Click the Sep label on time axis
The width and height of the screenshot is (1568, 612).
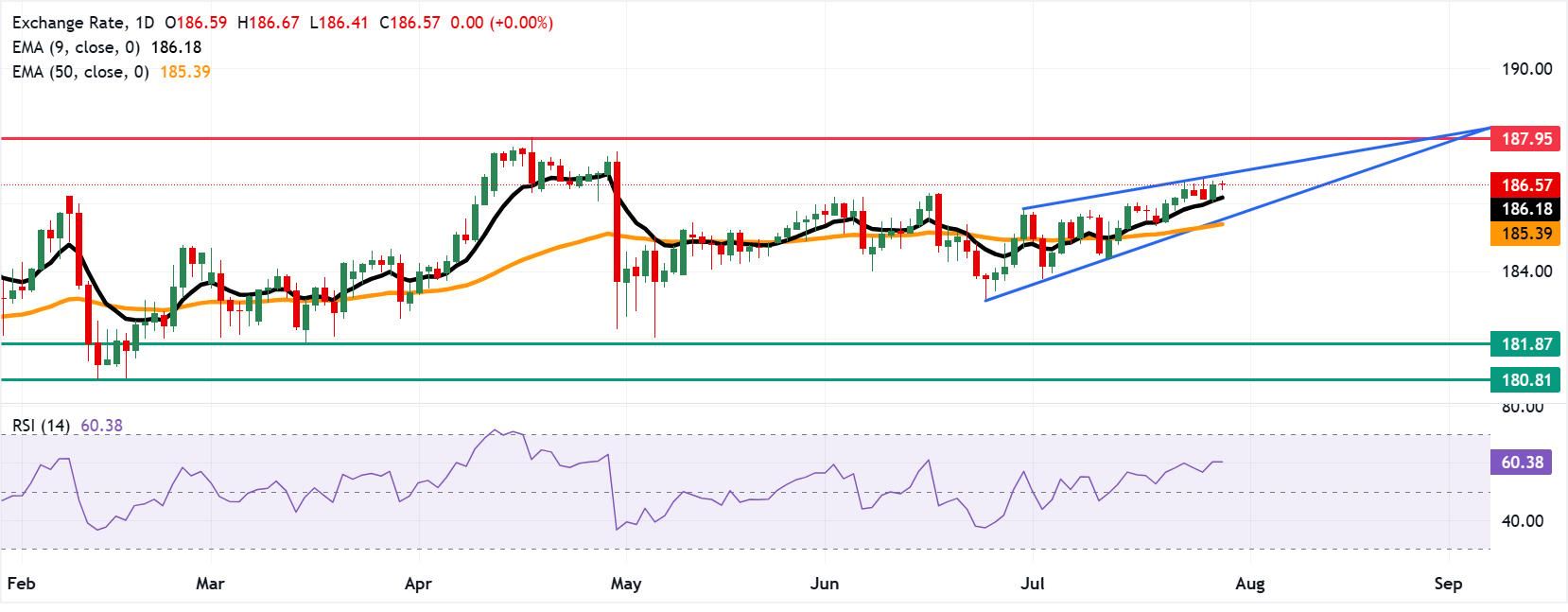tap(1448, 584)
